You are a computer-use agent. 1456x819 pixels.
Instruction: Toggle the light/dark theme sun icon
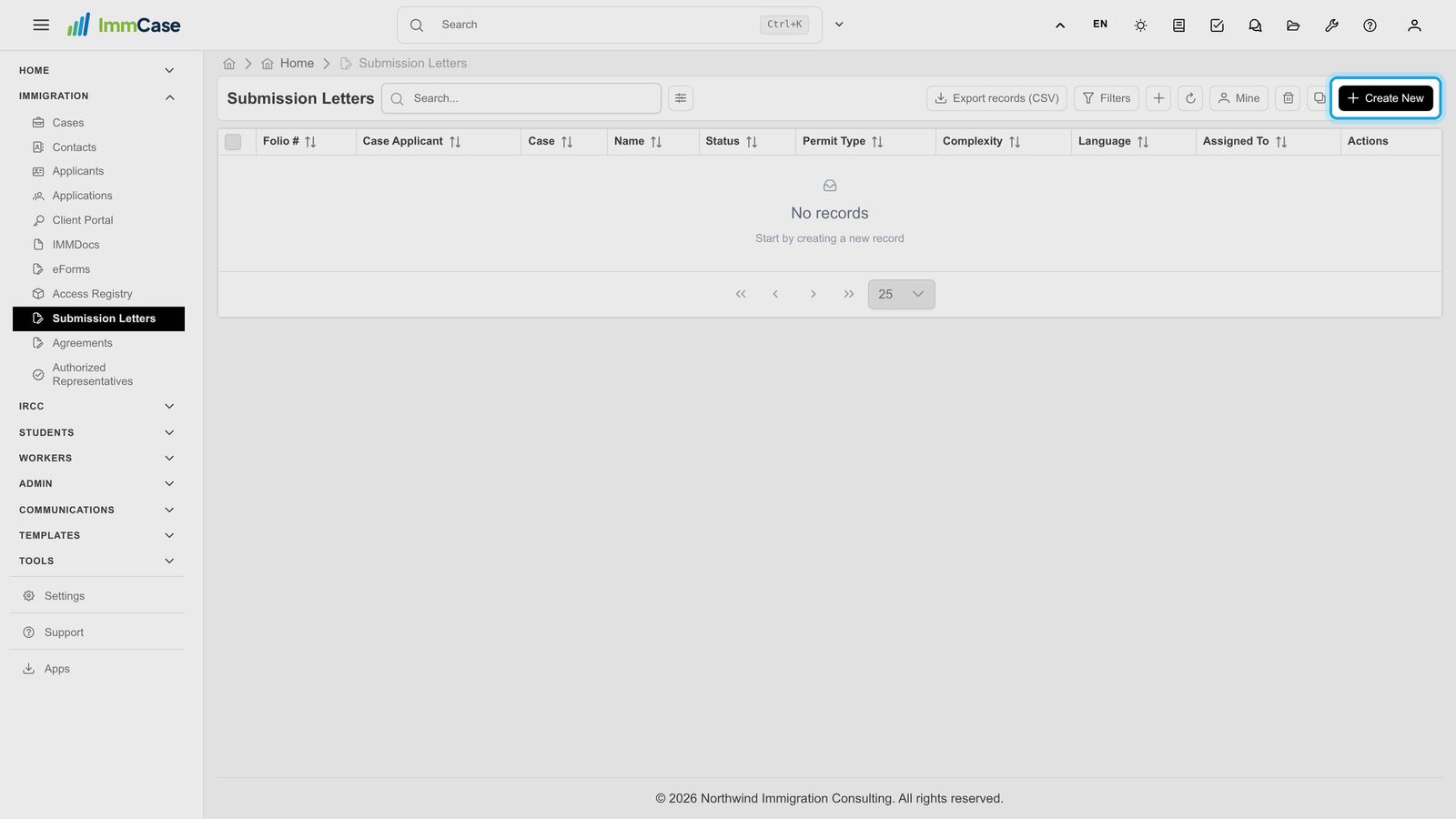(x=1140, y=25)
